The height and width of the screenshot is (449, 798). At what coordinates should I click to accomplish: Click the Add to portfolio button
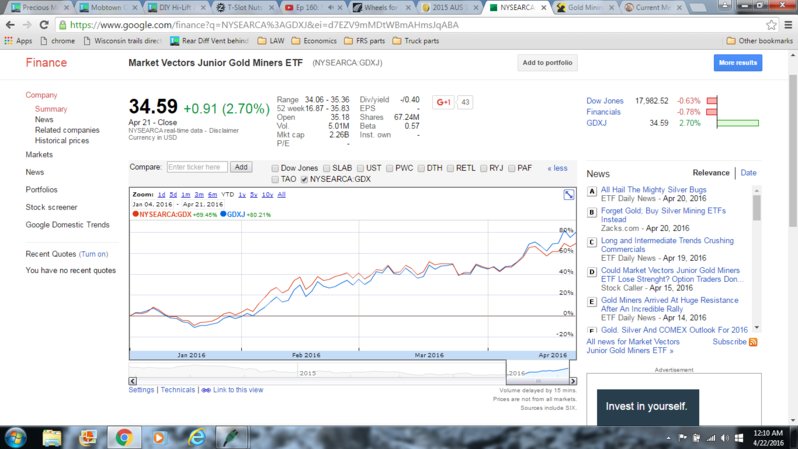pyautogui.click(x=548, y=63)
